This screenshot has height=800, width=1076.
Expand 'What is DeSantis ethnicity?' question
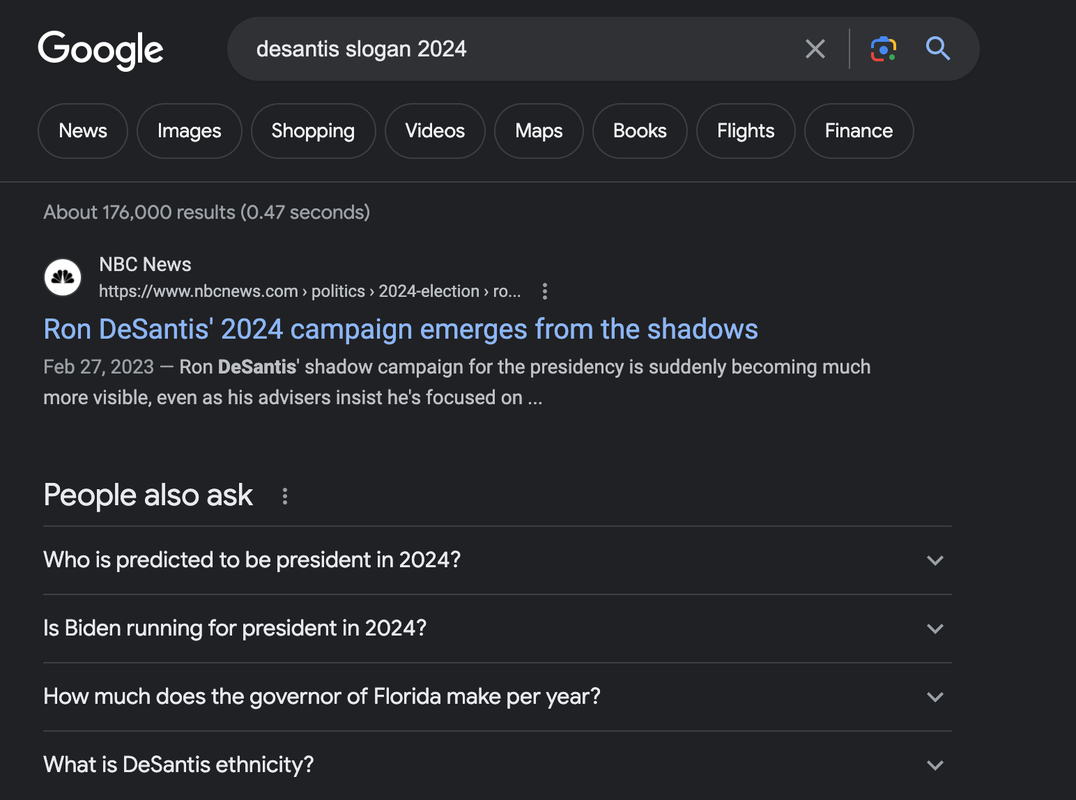498,765
